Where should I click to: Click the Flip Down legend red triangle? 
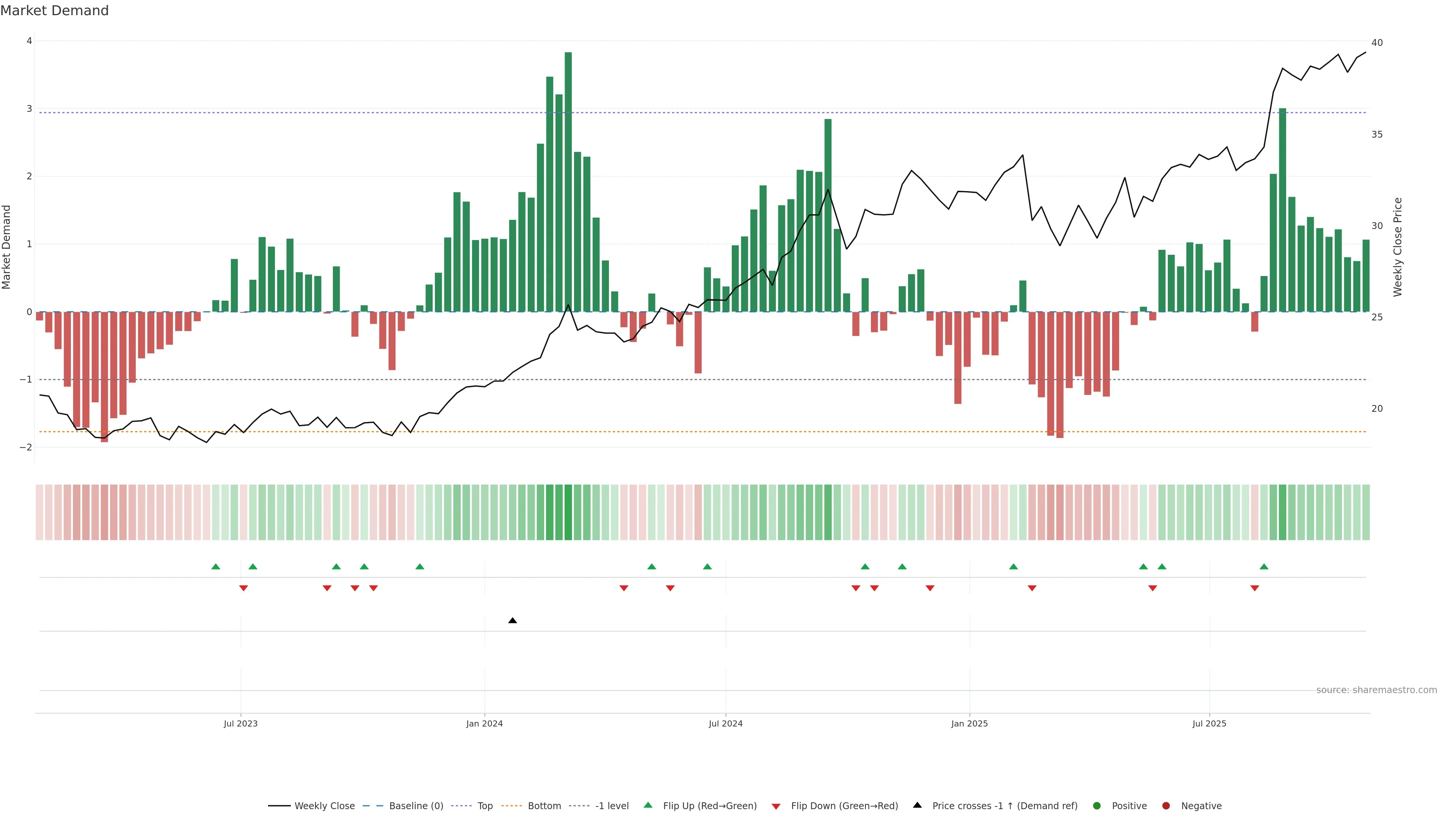coord(775,806)
